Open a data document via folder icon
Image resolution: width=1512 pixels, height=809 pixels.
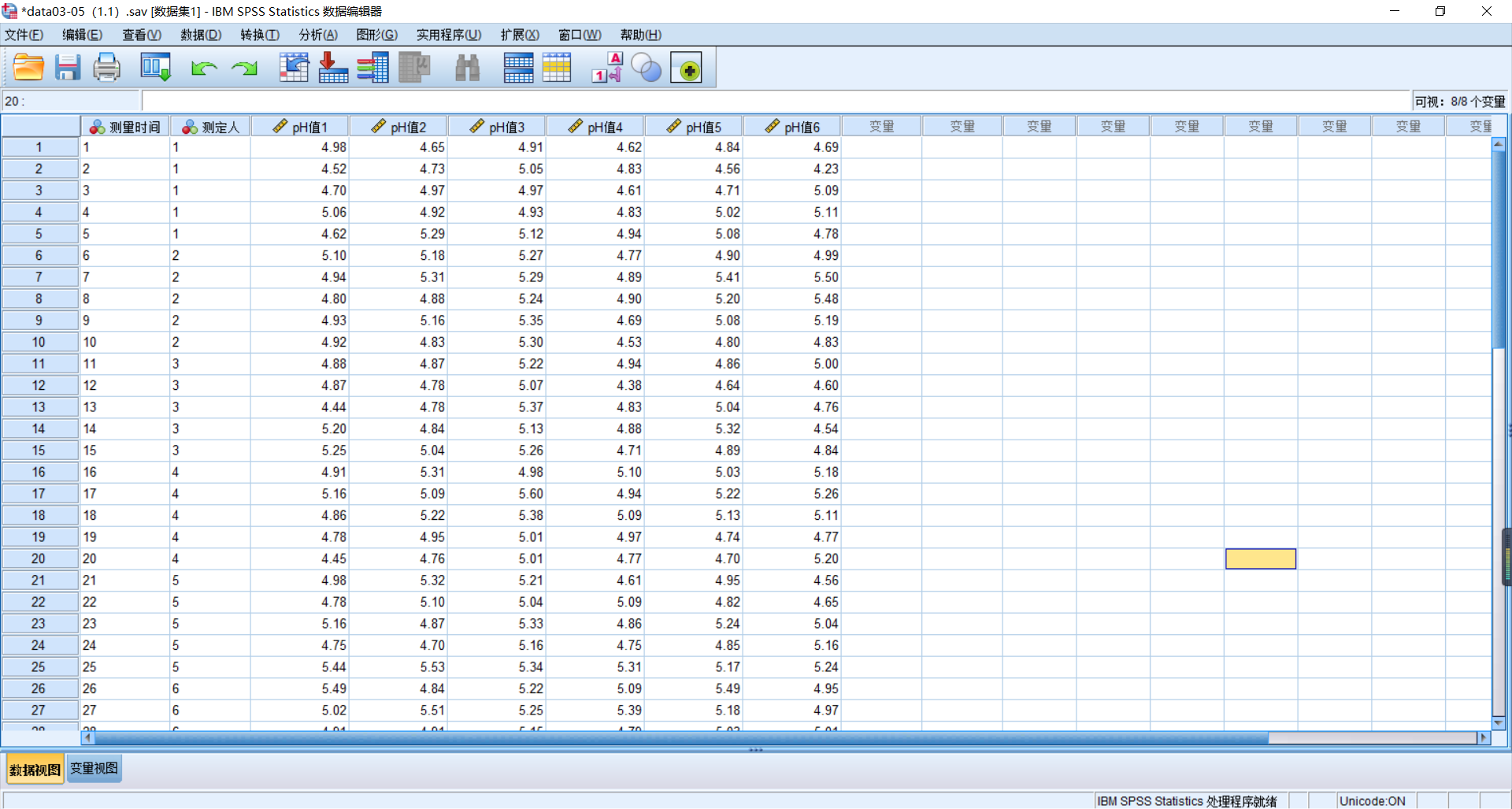pyautogui.click(x=28, y=68)
